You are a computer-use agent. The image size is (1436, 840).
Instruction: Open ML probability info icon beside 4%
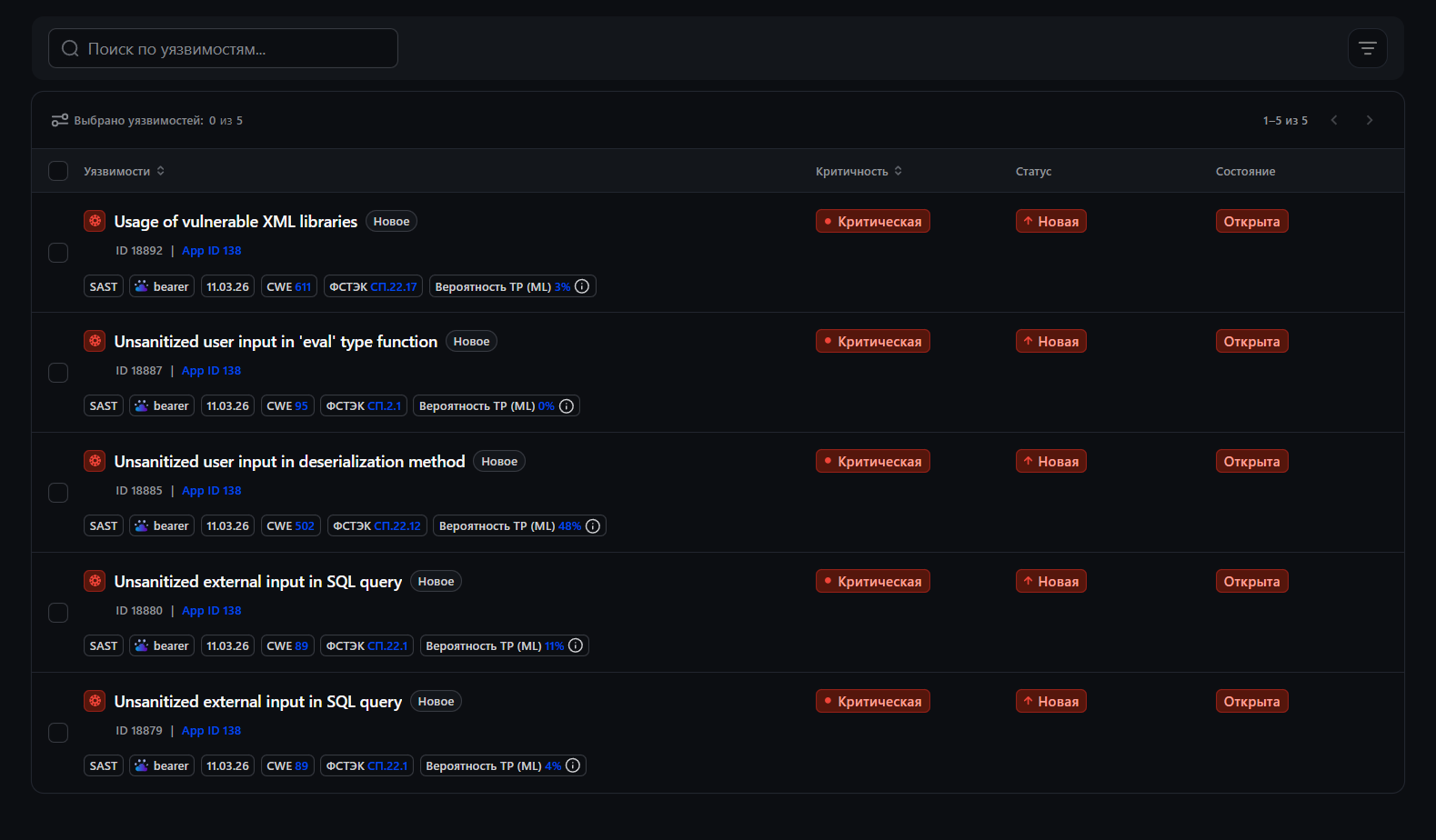pos(573,766)
